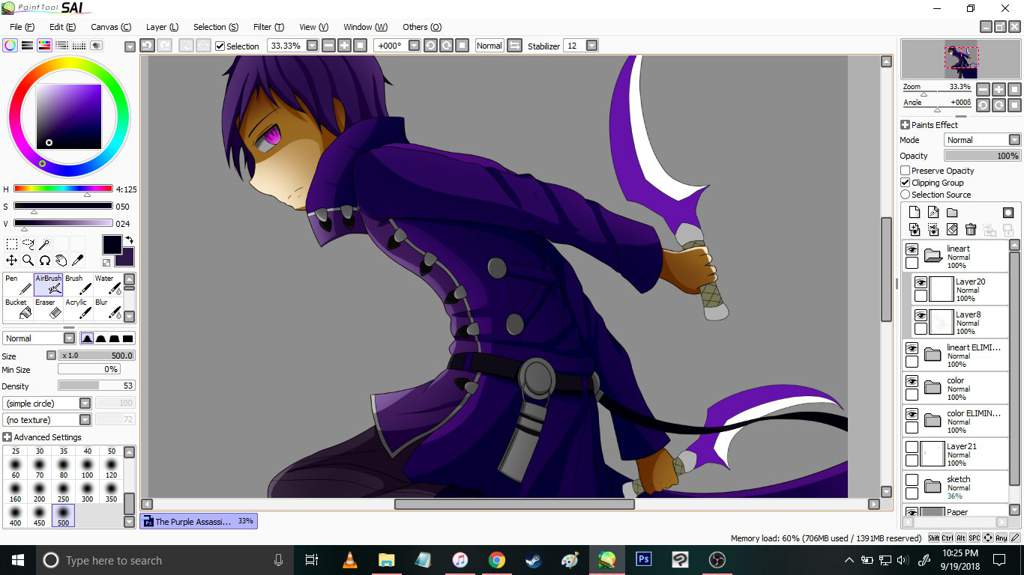The image size is (1024, 575).
Task: Create a new normal layer
Action: tap(914, 212)
